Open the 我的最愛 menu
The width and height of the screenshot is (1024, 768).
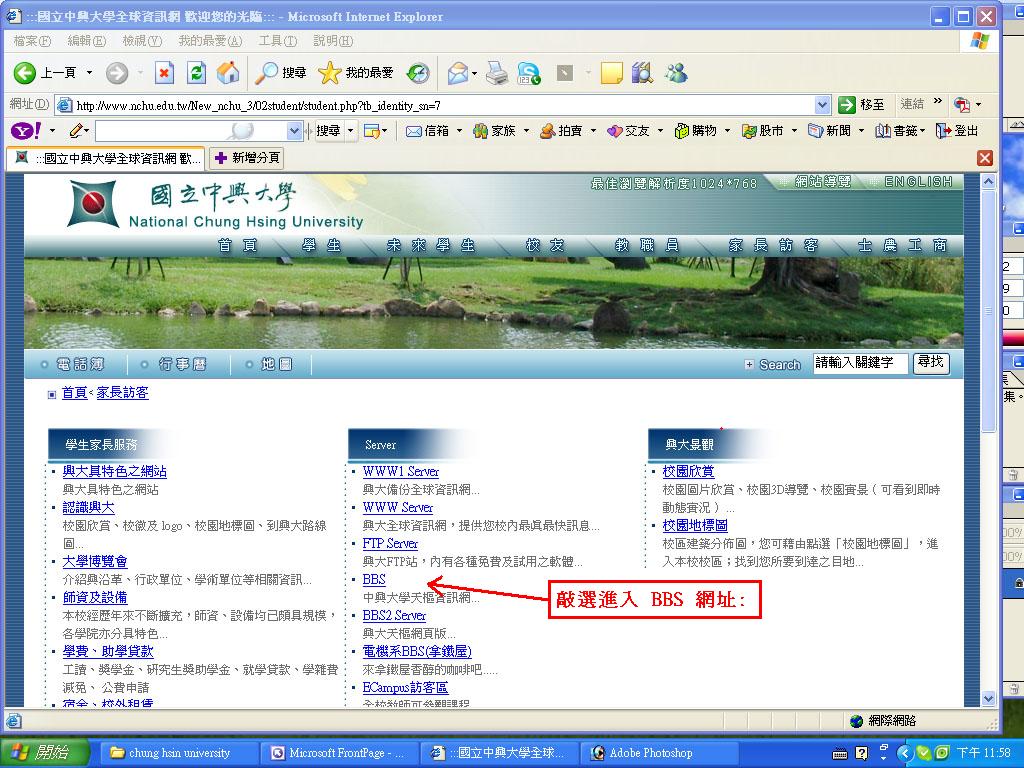coord(210,41)
